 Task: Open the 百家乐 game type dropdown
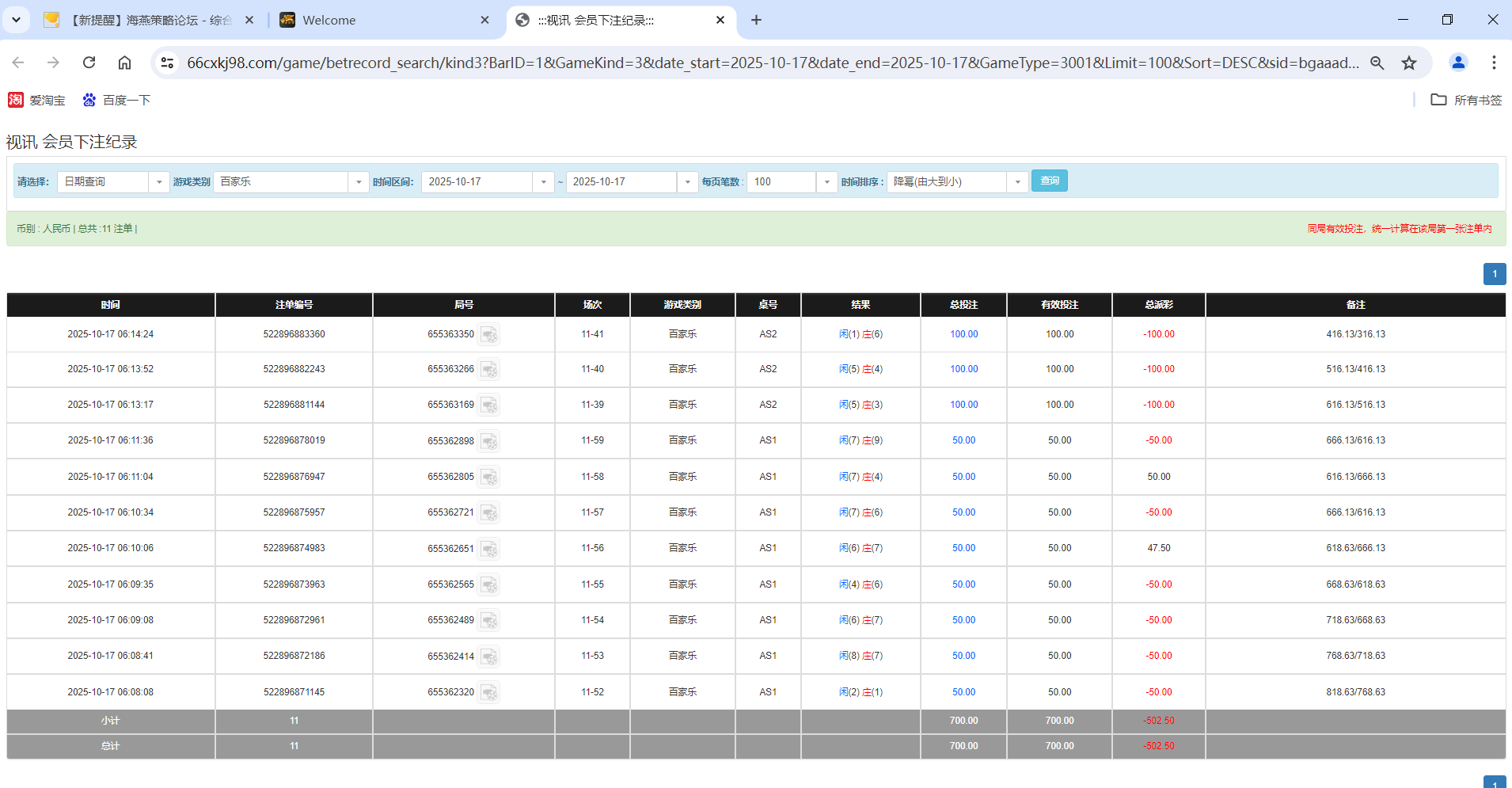[358, 182]
